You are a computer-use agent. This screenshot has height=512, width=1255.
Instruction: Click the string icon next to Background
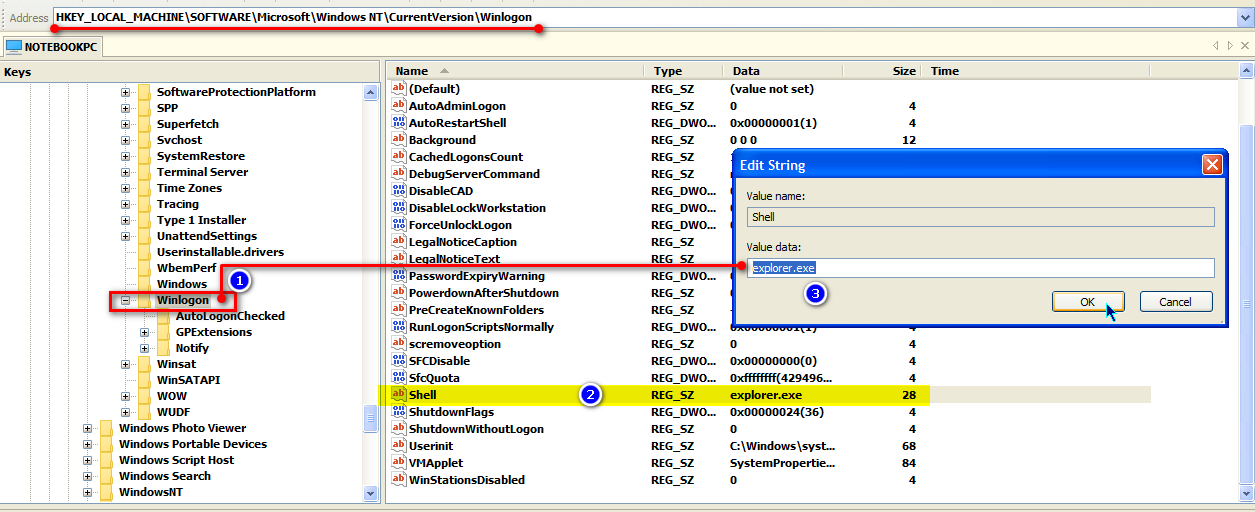pyautogui.click(x=398, y=140)
